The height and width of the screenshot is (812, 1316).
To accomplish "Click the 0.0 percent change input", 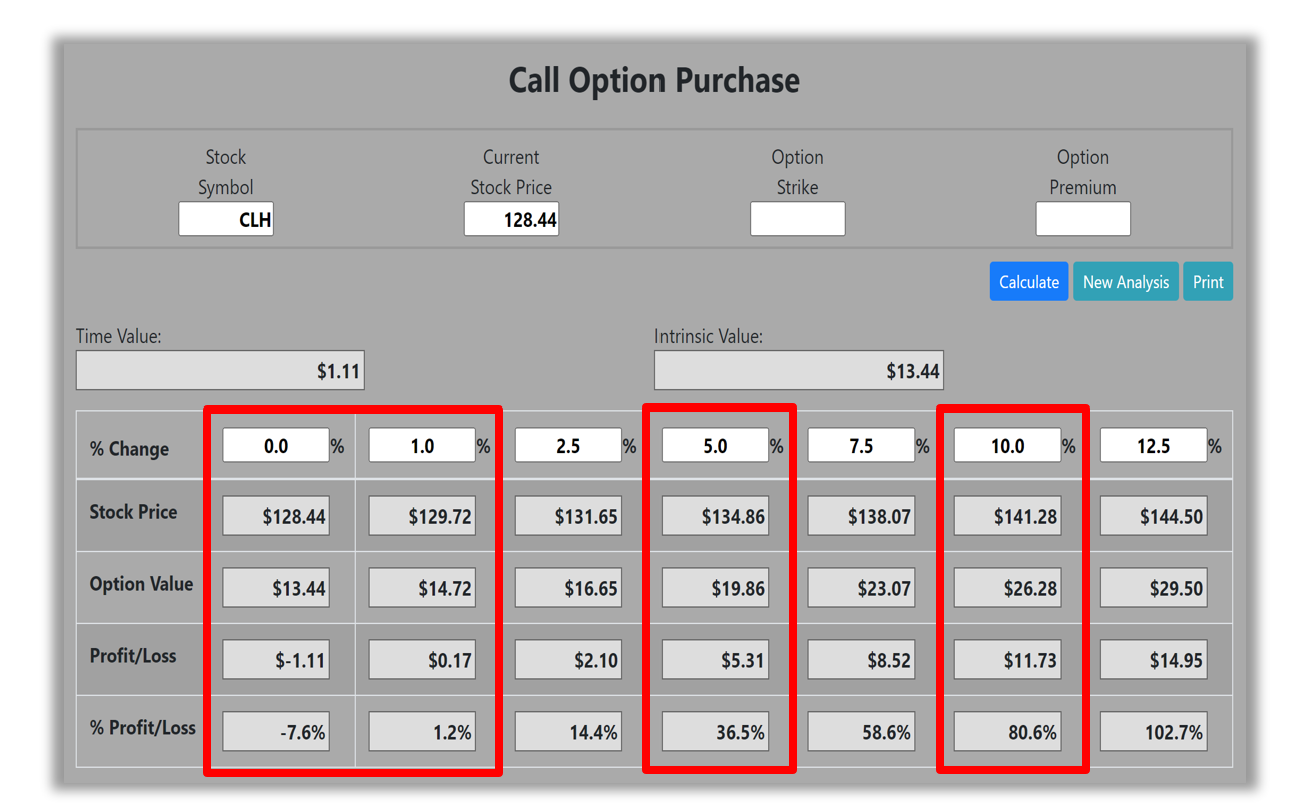I will tap(276, 446).
